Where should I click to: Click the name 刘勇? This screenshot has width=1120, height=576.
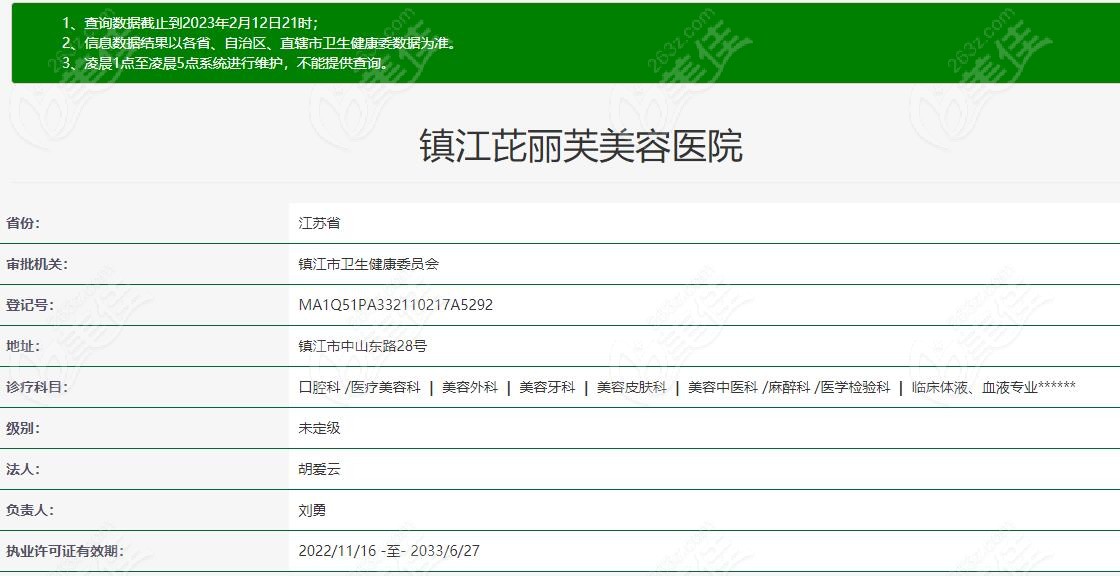coord(312,510)
